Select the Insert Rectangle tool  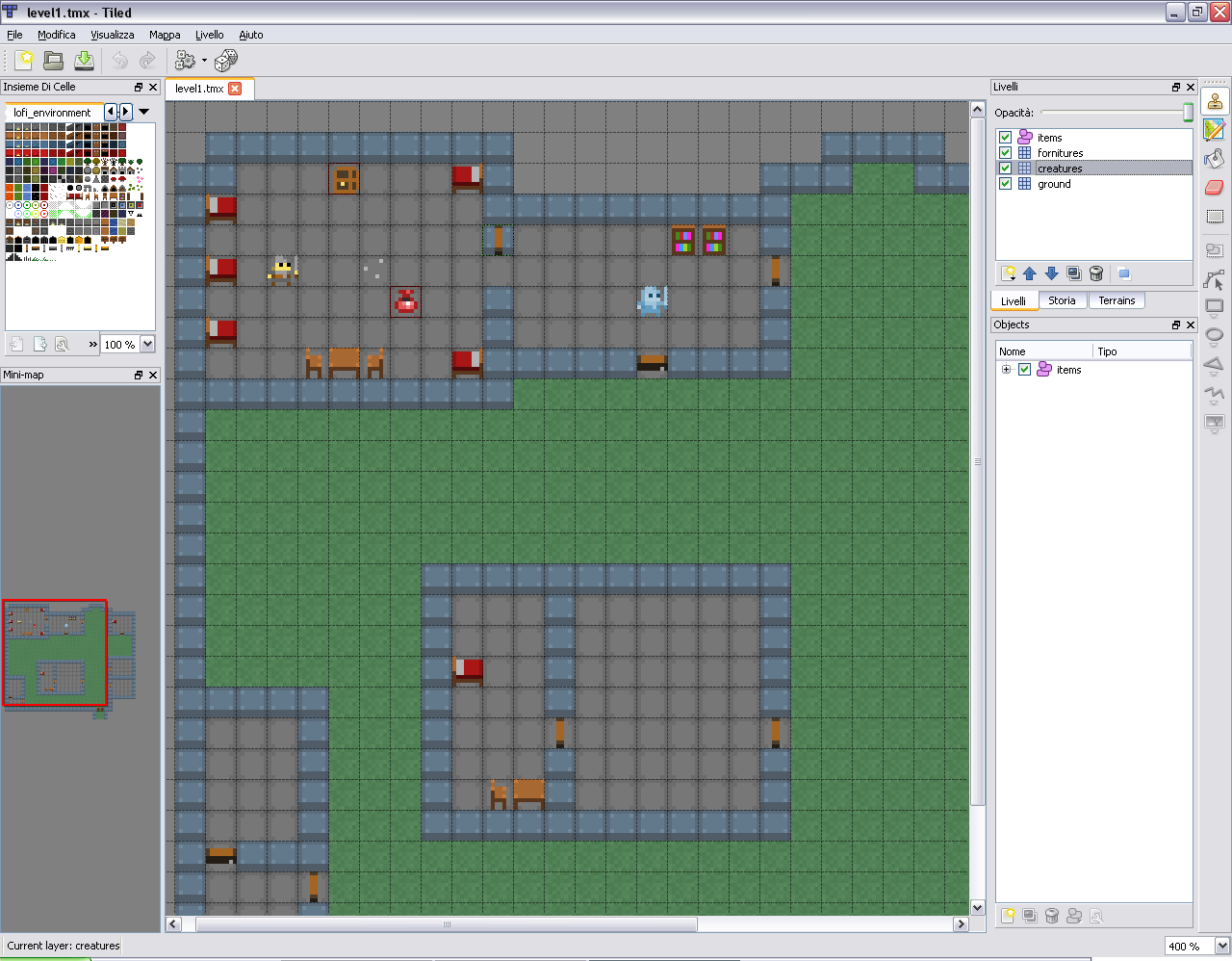pos(1215,308)
